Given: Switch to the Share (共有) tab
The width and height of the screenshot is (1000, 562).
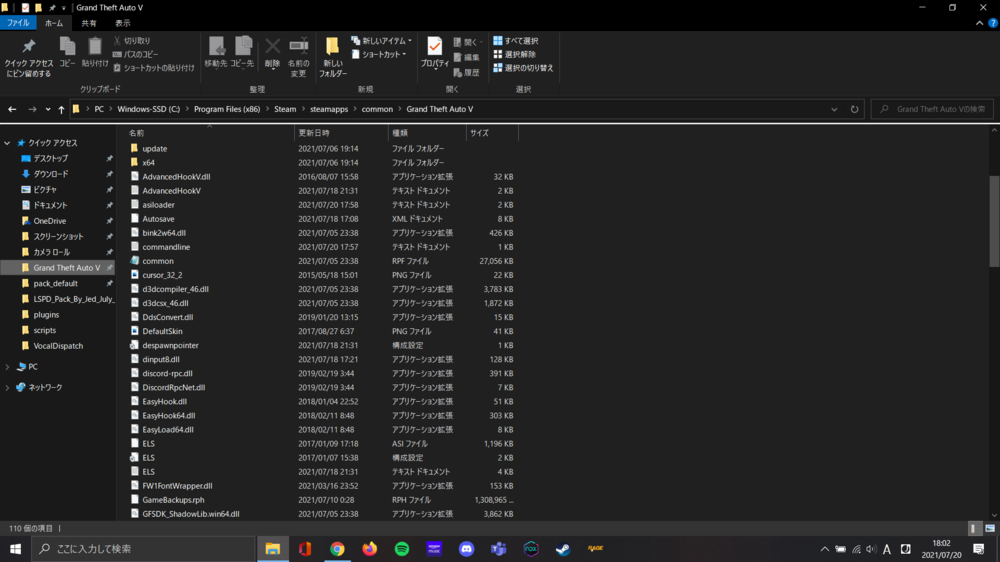Looking at the screenshot, I should (89, 23).
